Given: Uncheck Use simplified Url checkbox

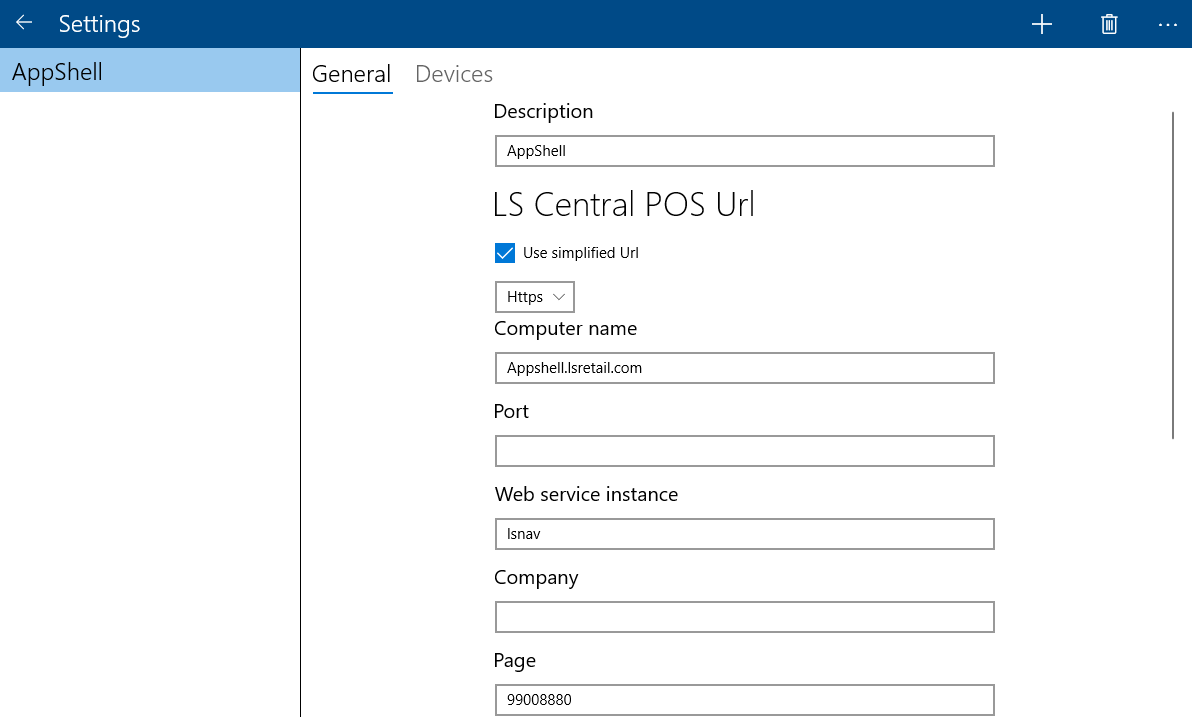Looking at the screenshot, I should click(505, 252).
